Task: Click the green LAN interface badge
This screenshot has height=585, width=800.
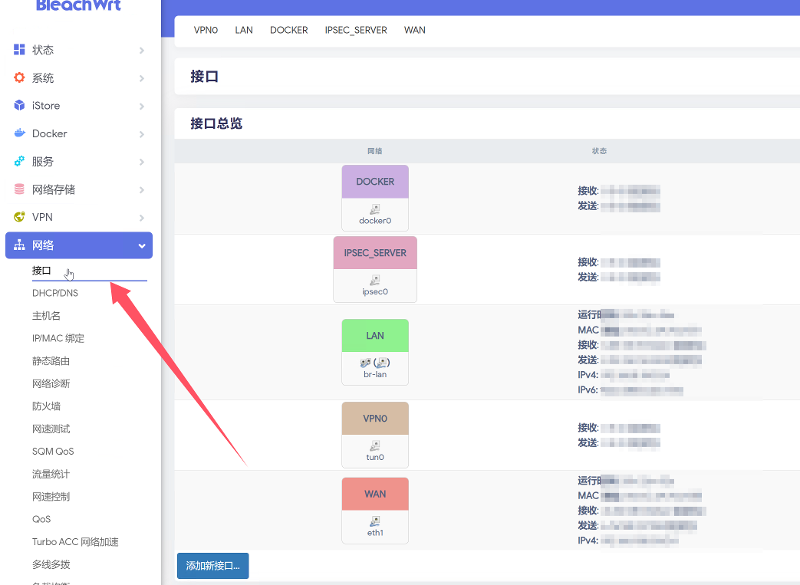Action: [x=374, y=335]
